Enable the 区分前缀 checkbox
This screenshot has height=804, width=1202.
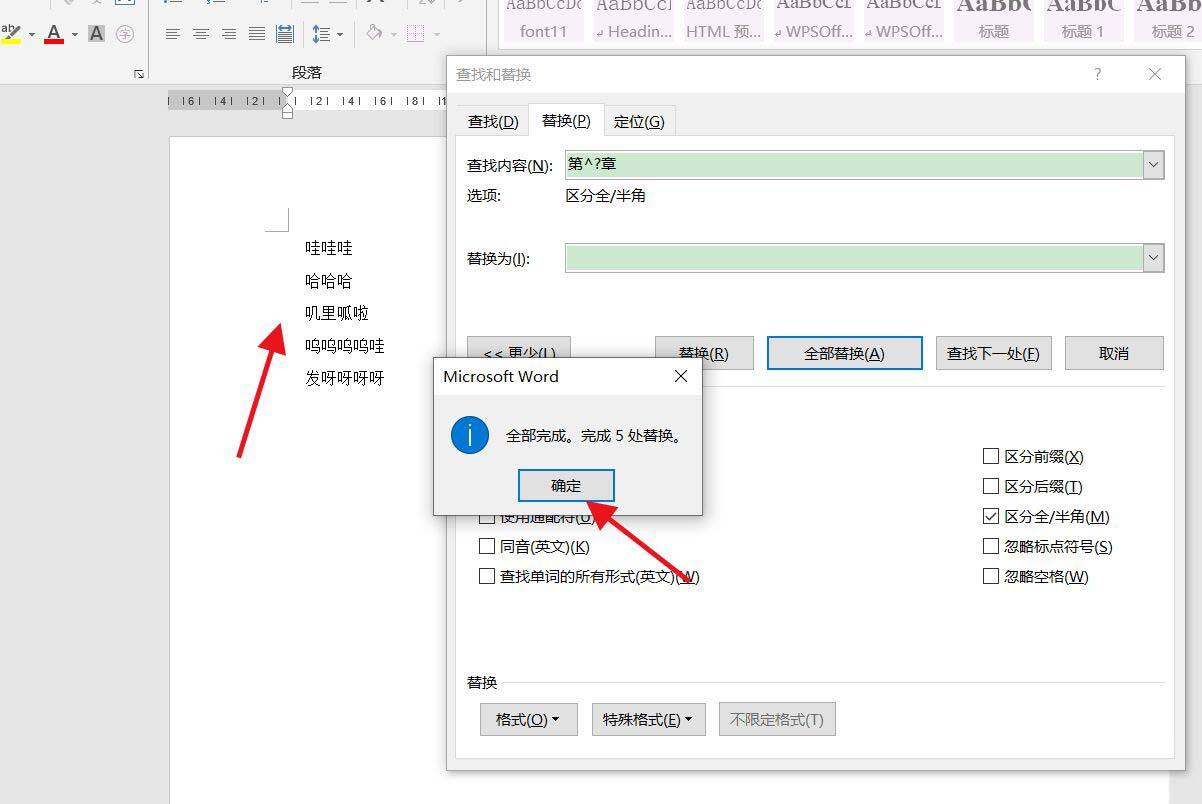(x=991, y=456)
